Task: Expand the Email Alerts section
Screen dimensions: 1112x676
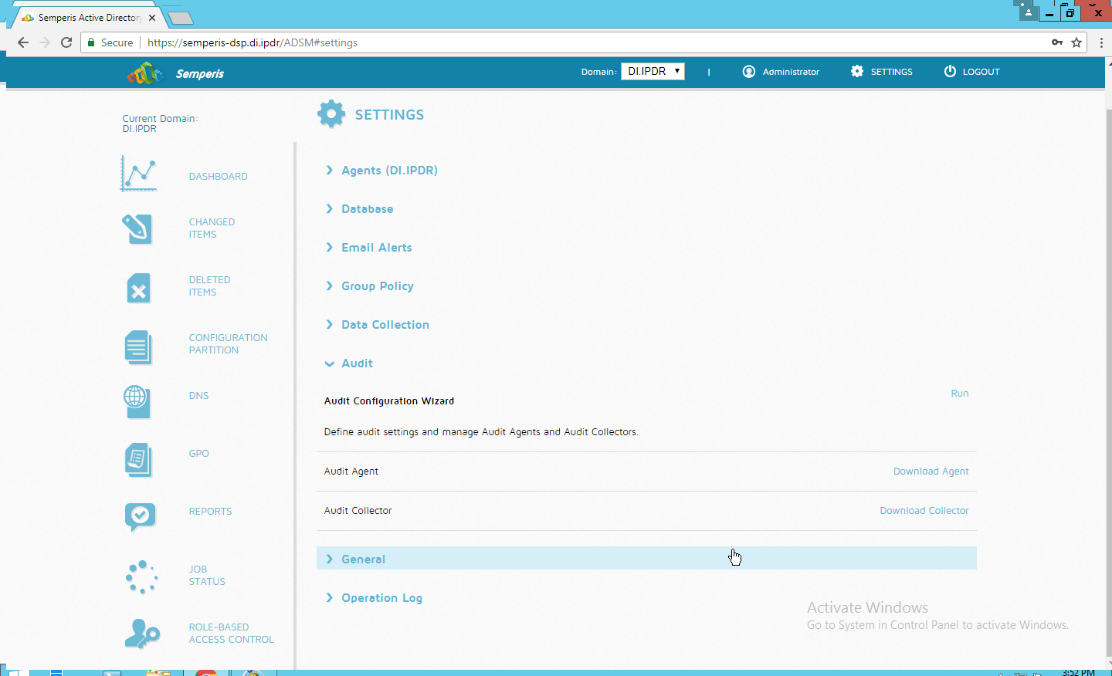Action: [x=376, y=248]
